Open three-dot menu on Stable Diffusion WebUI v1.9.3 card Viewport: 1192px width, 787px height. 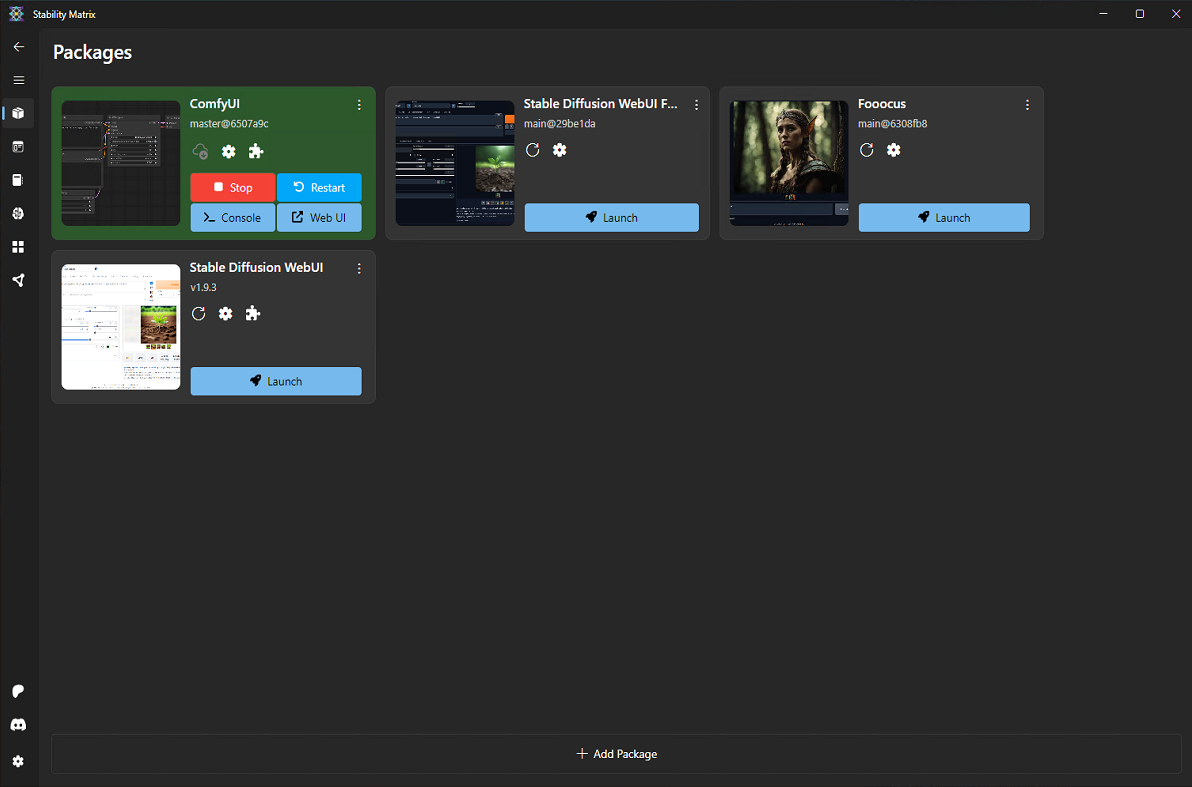[360, 268]
